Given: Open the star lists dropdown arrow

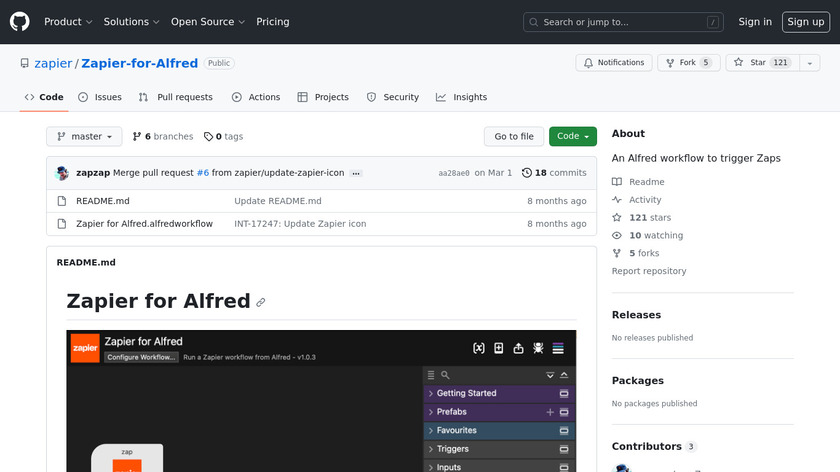Looking at the screenshot, I should [810, 63].
